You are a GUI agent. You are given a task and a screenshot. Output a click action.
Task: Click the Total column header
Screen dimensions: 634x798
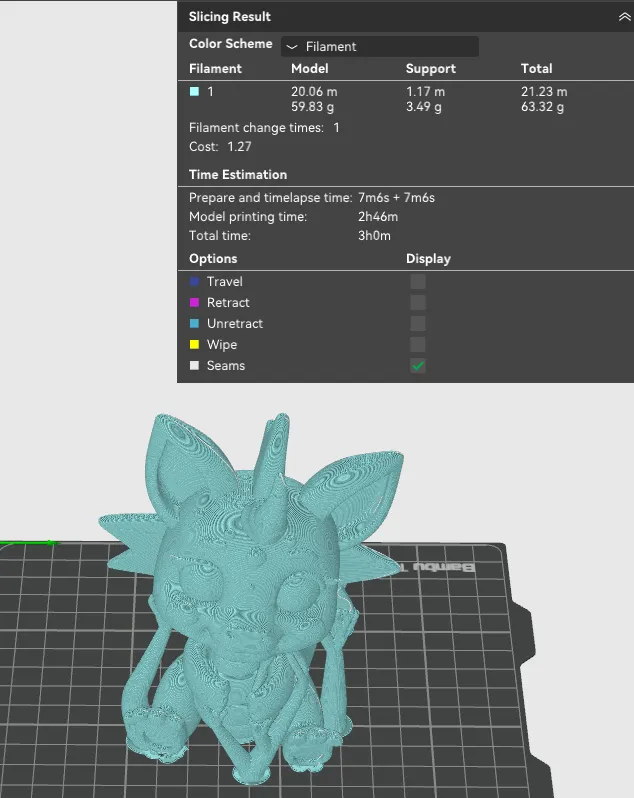tap(536, 69)
